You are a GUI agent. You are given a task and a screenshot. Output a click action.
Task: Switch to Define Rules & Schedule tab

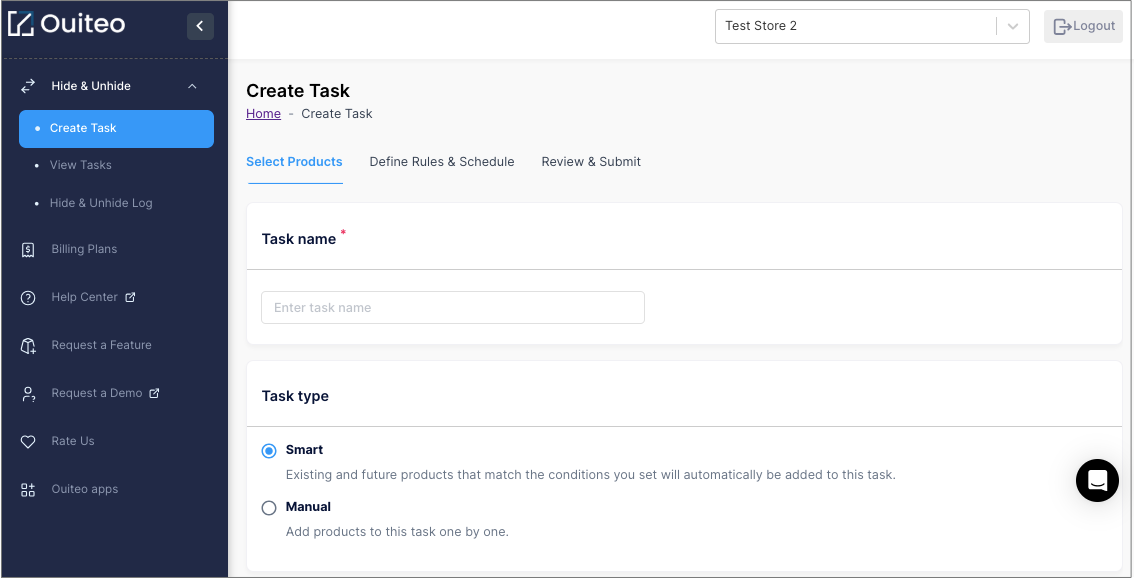442,162
